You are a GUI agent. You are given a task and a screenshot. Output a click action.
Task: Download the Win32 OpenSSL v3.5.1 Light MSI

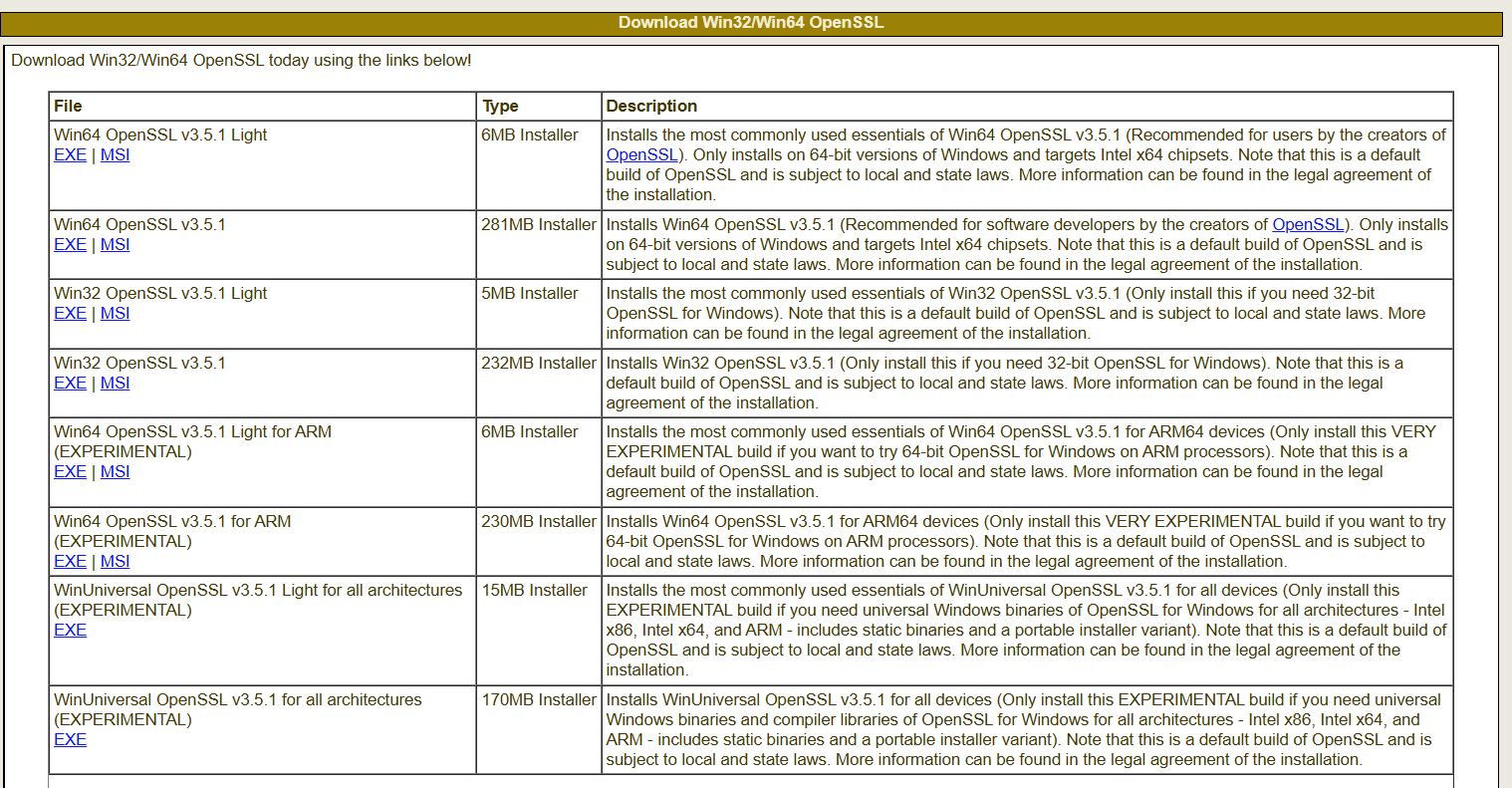coord(115,314)
